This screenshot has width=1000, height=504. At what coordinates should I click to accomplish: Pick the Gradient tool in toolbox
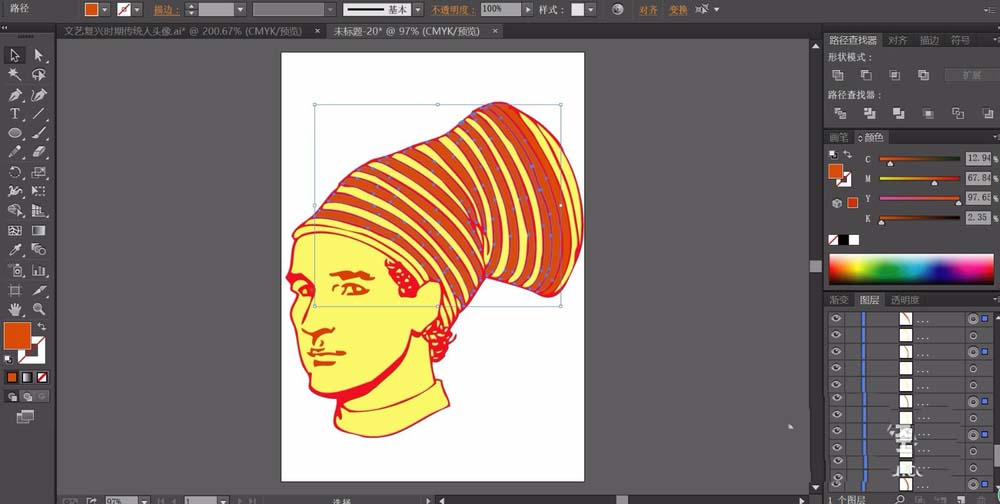pos(39,230)
